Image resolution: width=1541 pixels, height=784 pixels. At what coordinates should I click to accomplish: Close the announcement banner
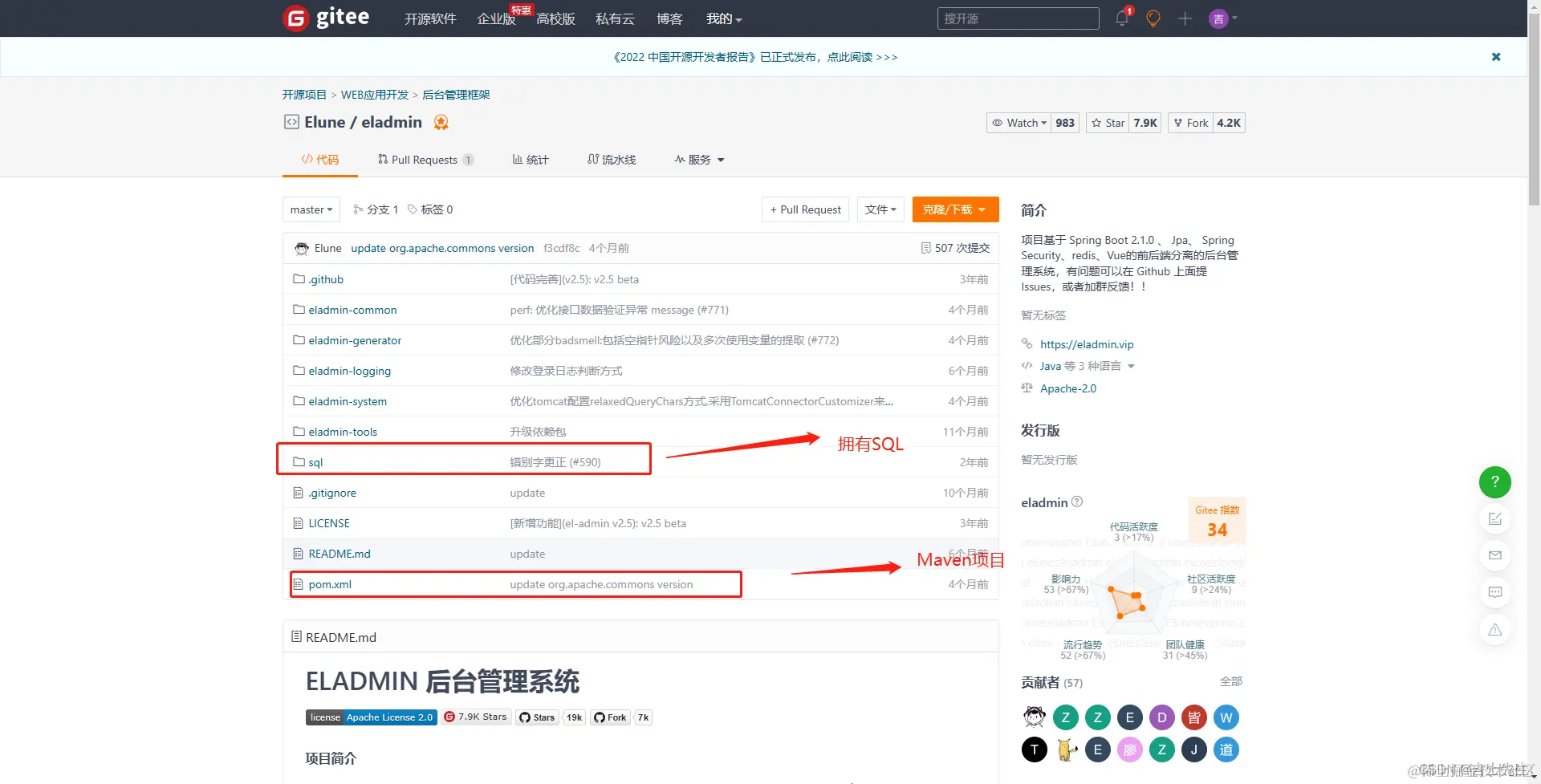coord(1496,57)
